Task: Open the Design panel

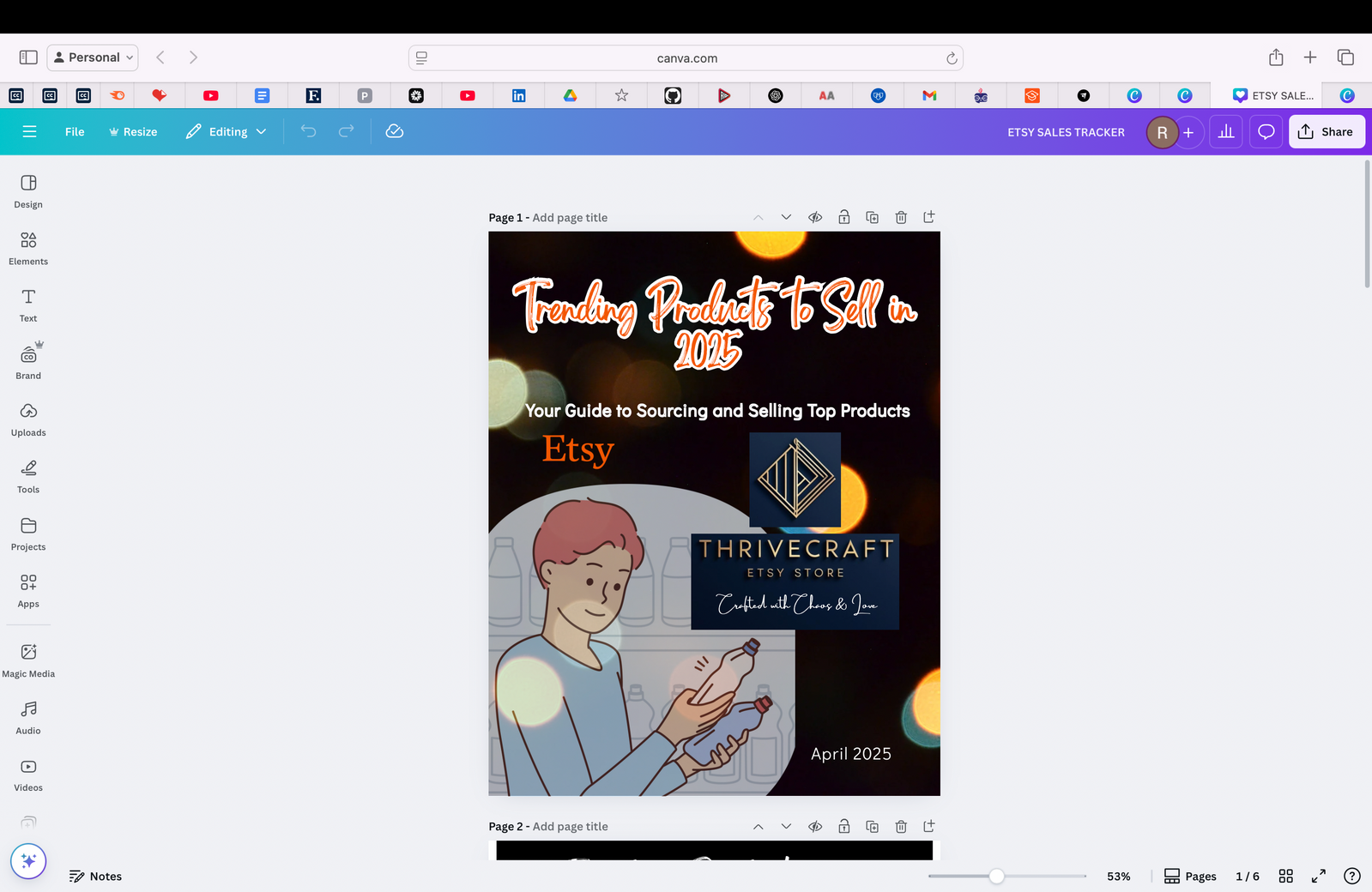Action: [x=28, y=191]
